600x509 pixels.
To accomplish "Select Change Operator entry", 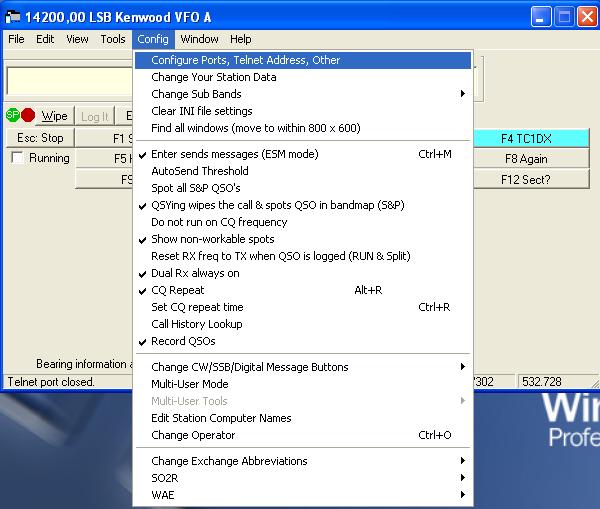I will click(303, 435).
